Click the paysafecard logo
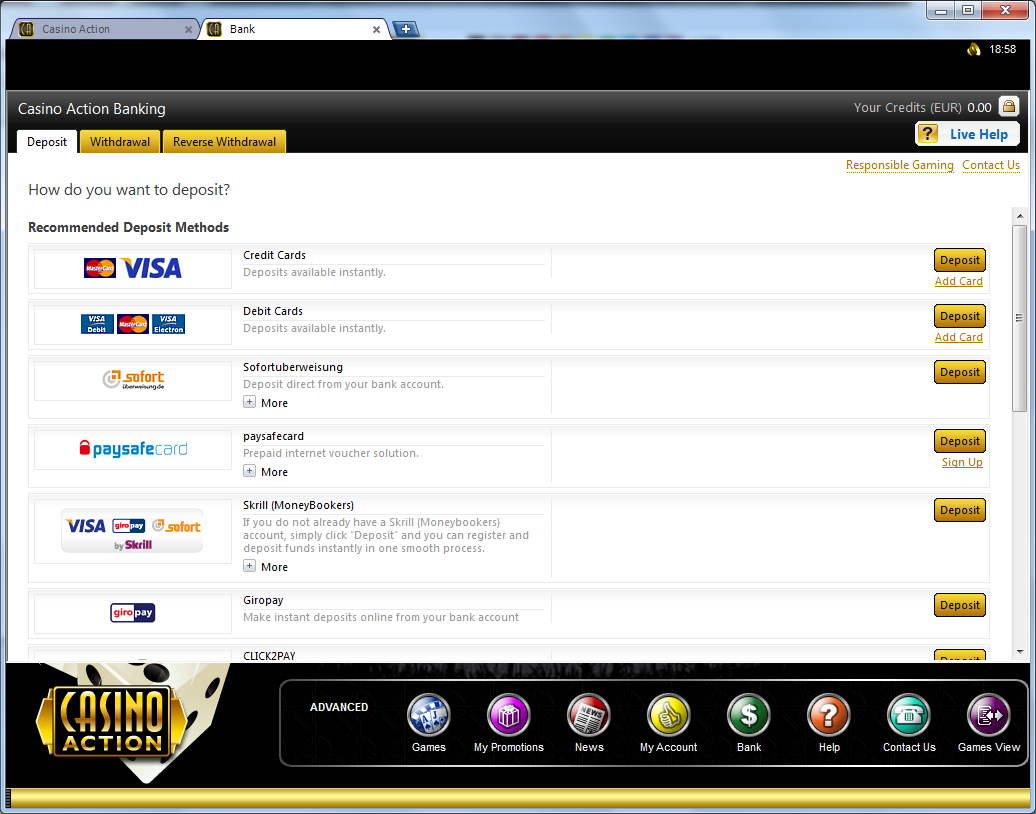 click(133, 449)
